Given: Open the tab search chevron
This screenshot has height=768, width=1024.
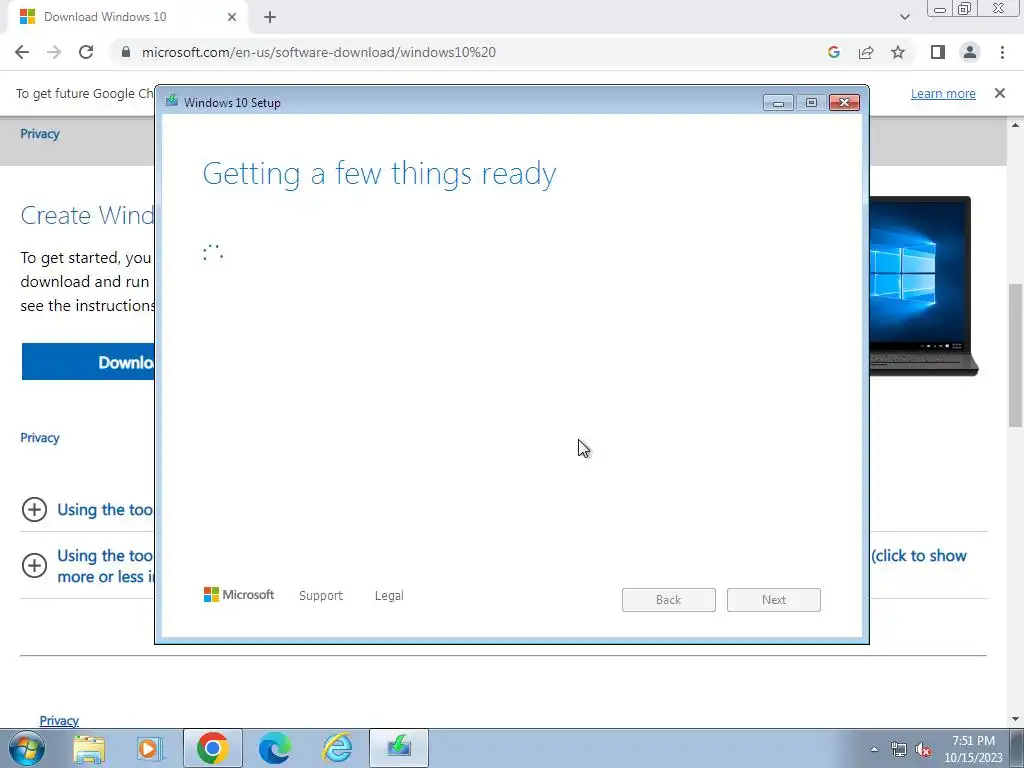Looking at the screenshot, I should coord(904,17).
